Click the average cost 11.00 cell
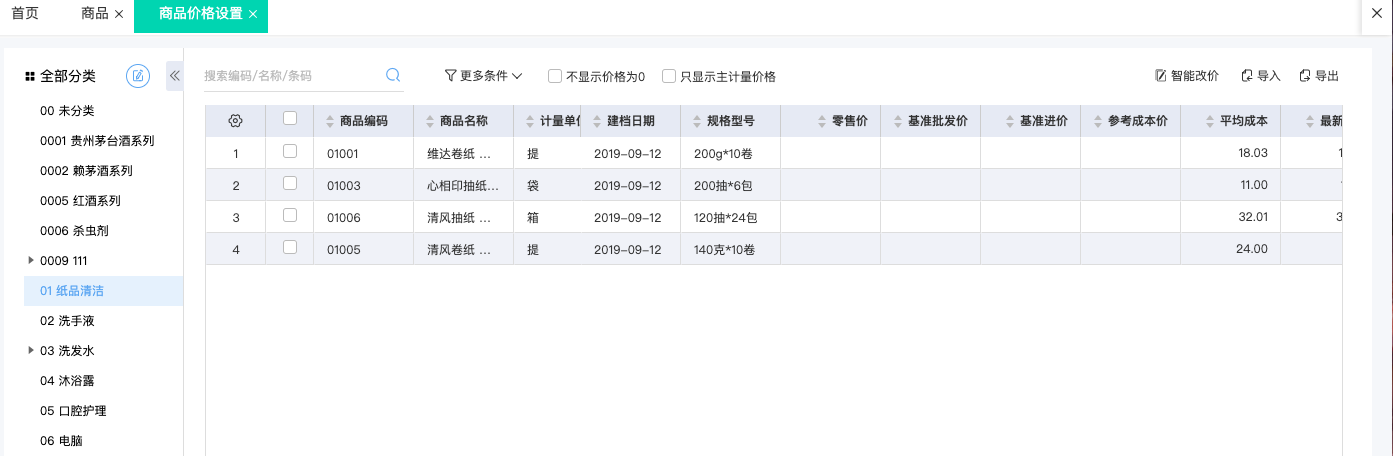 pyautogui.click(x=1231, y=185)
